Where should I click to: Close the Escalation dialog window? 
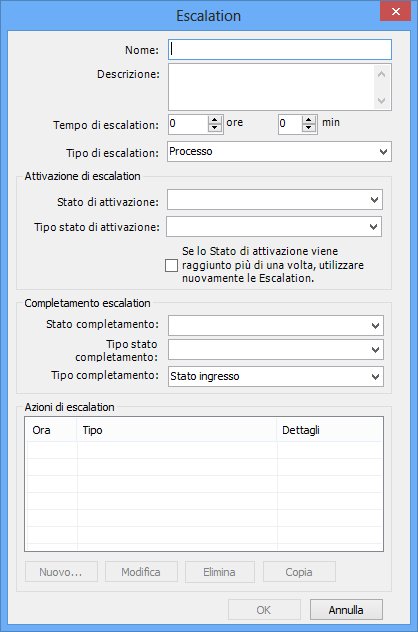[x=395, y=11]
